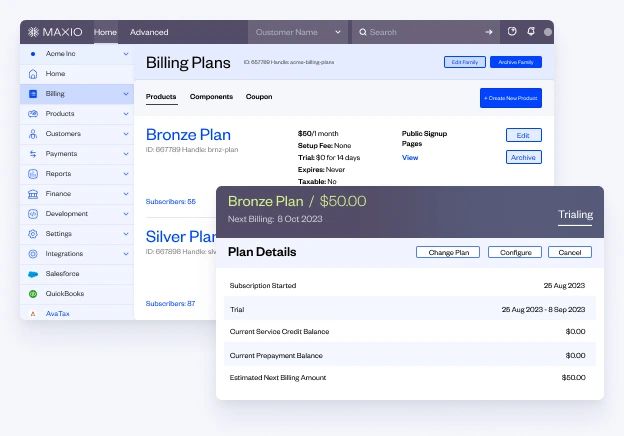Expand the Acme Inc account switcher
The height and width of the screenshot is (436, 624).
pyautogui.click(x=126, y=54)
